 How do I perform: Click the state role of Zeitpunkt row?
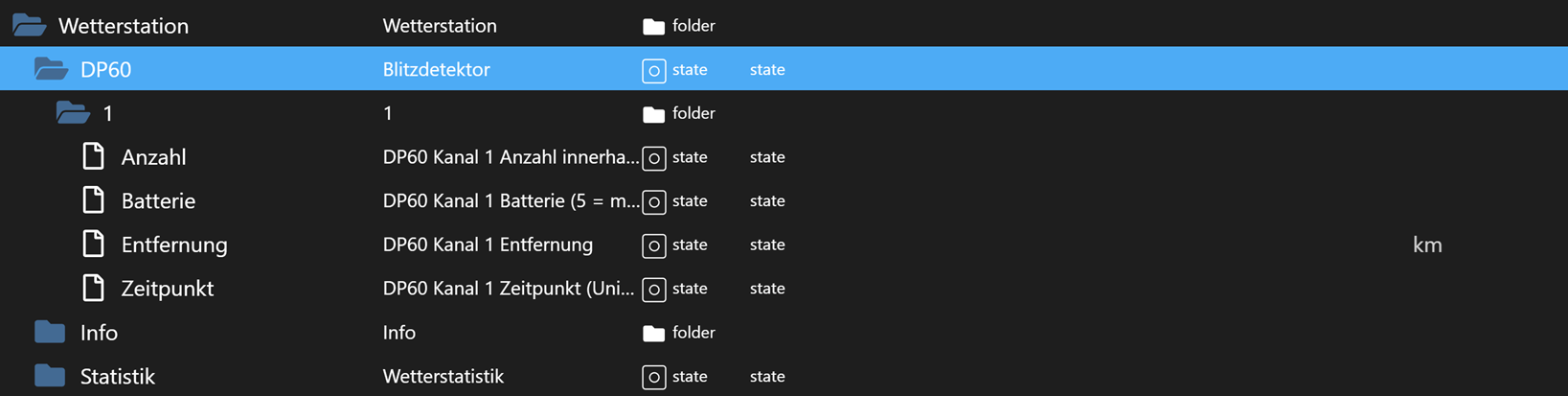point(767,289)
